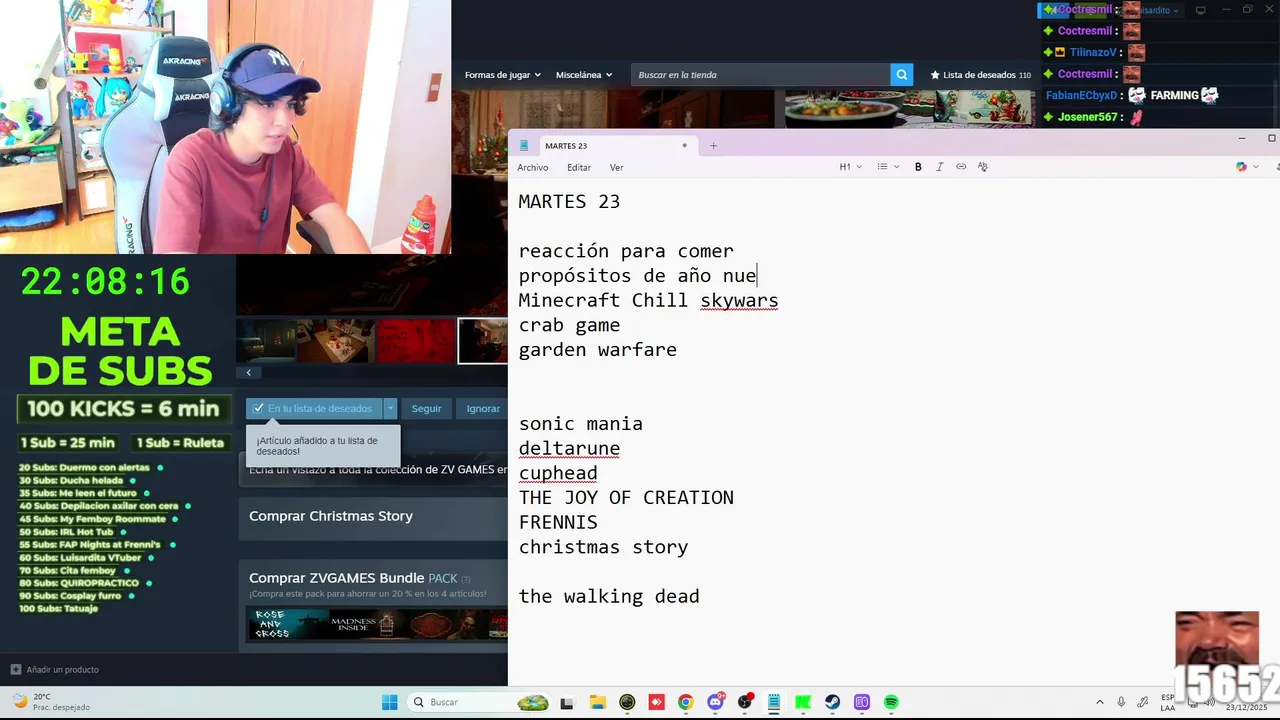Open weather widget showing 20°C

[50, 702]
